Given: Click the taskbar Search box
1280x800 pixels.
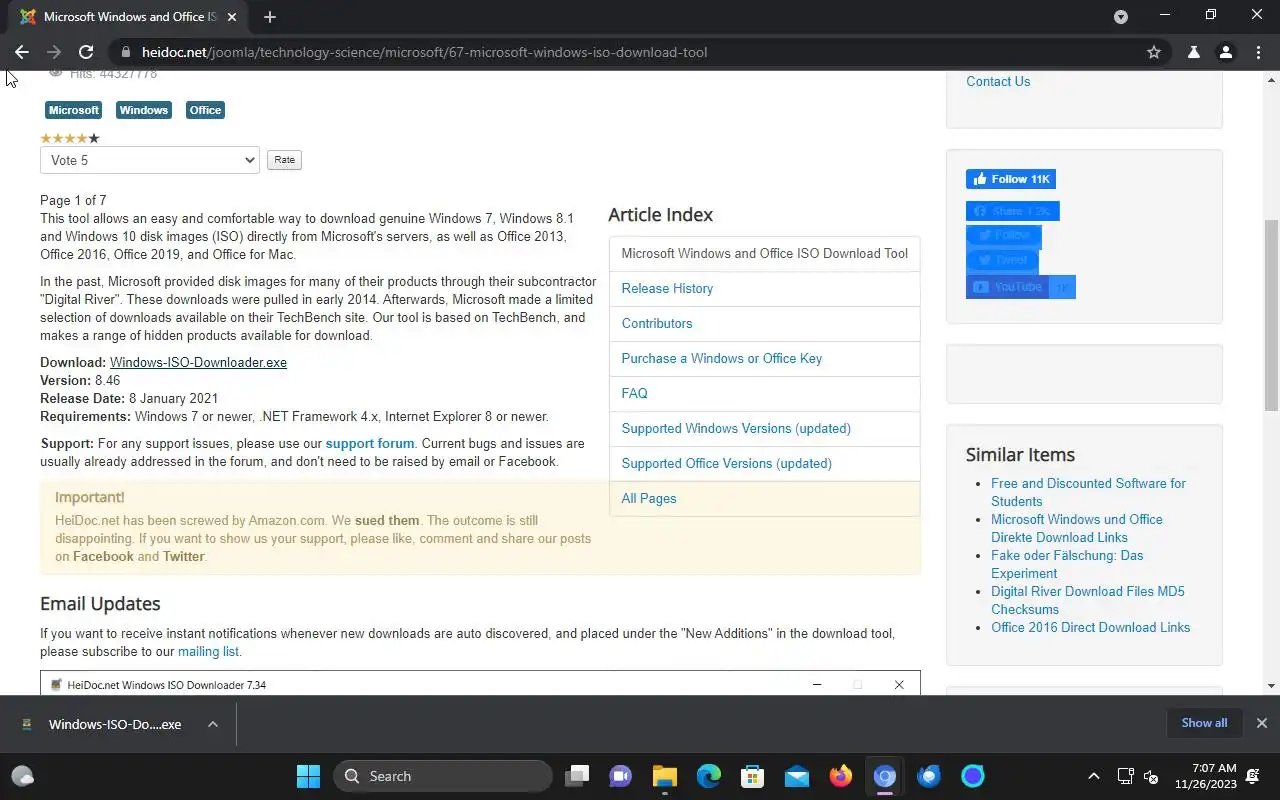Looking at the screenshot, I should [x=444, y=776].
